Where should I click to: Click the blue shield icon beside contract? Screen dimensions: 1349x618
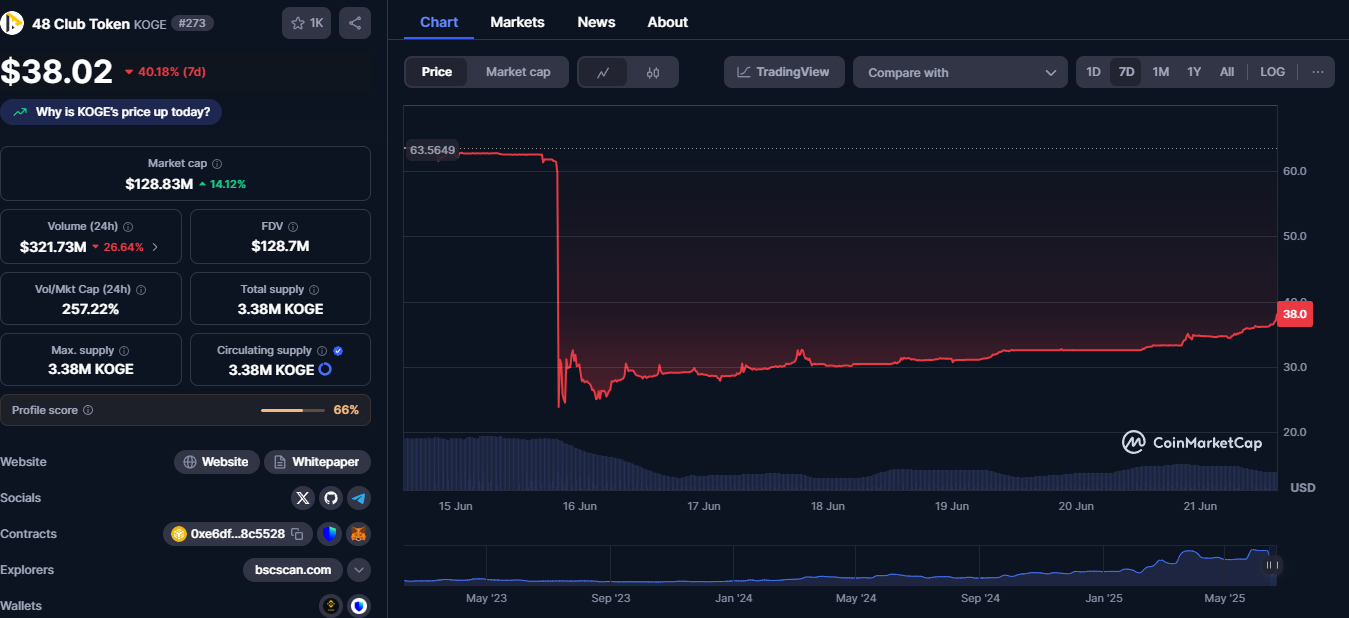tap(330, 534)
